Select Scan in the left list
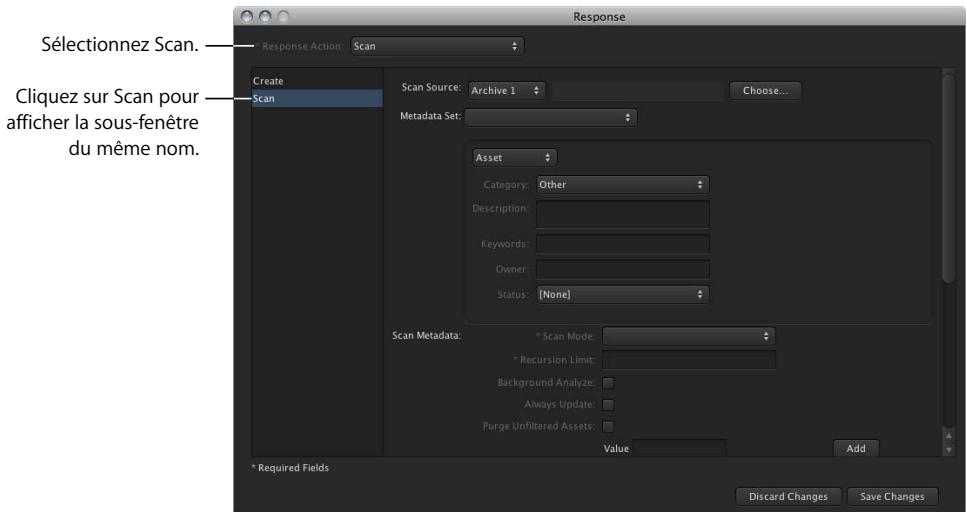967x512 pixels. pyautogui.click(x=317, y=99)
